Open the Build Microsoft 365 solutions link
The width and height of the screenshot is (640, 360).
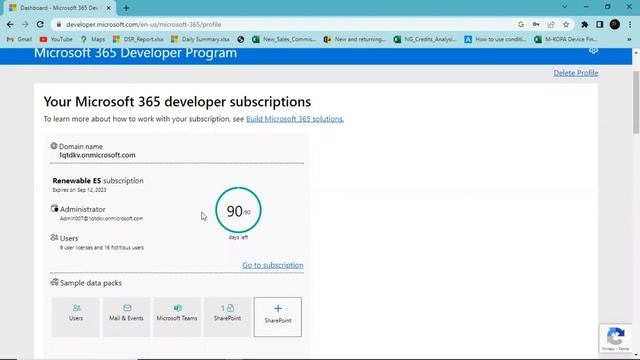[x=295, y=119]
